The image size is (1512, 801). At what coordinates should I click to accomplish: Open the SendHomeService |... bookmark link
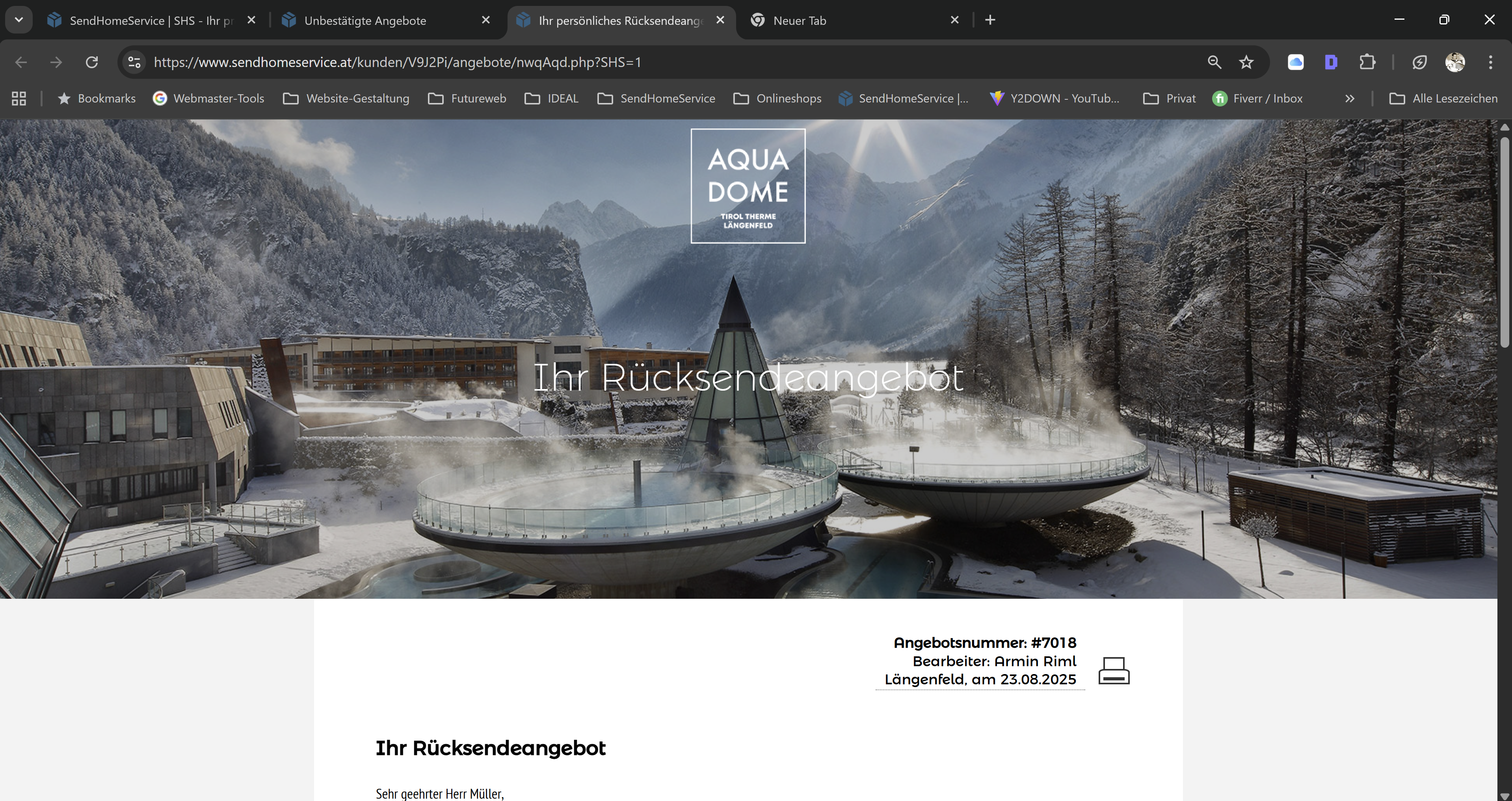(904, 99)
